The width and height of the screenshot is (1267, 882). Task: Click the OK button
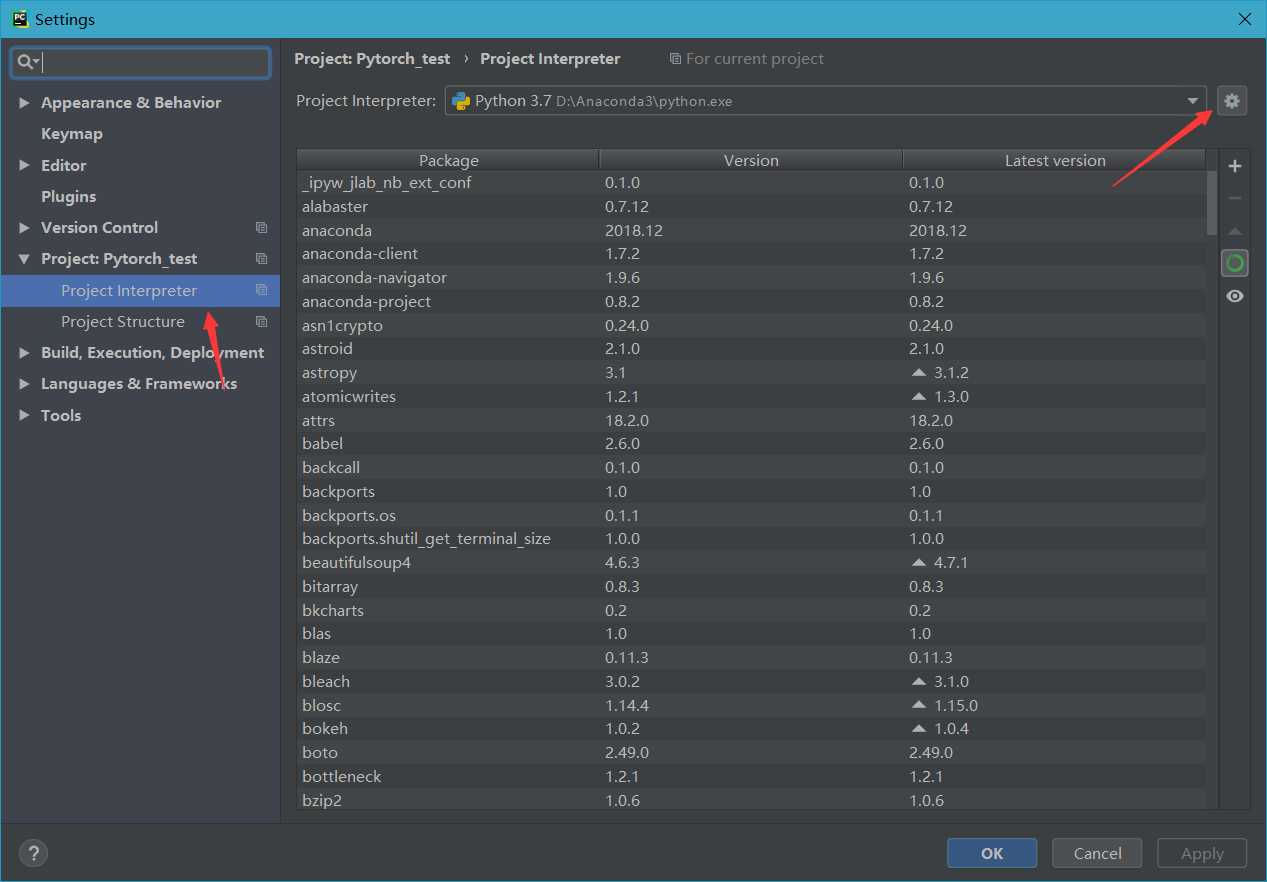coord(992,853)
